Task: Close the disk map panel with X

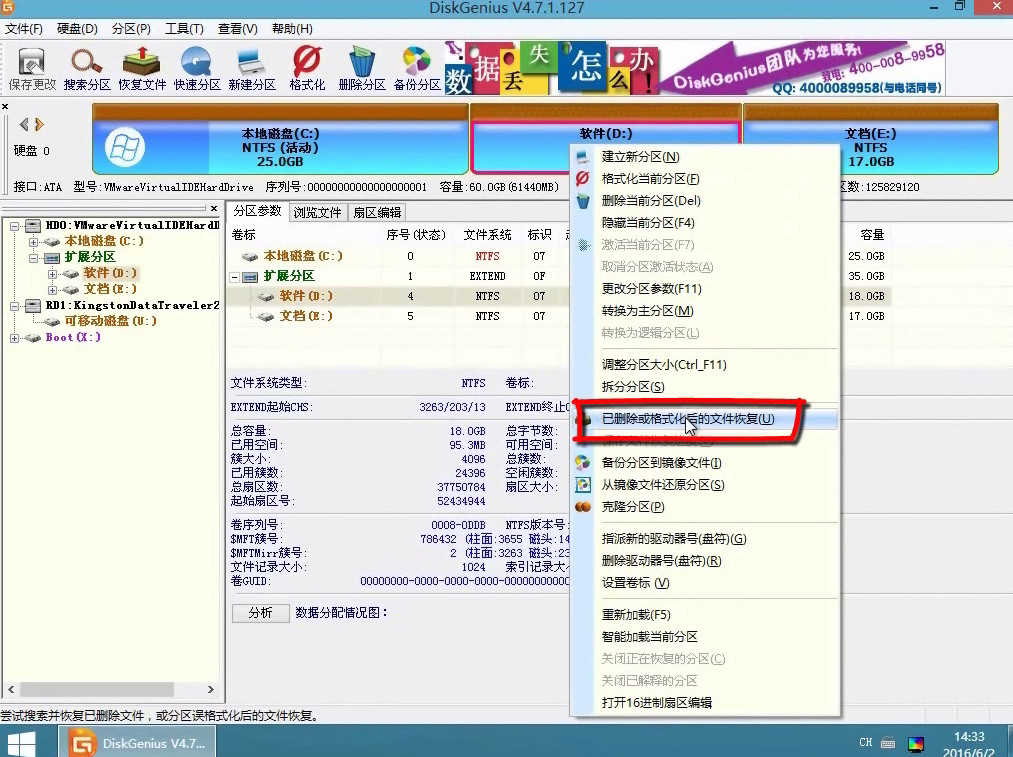Action: click(5, 106)
